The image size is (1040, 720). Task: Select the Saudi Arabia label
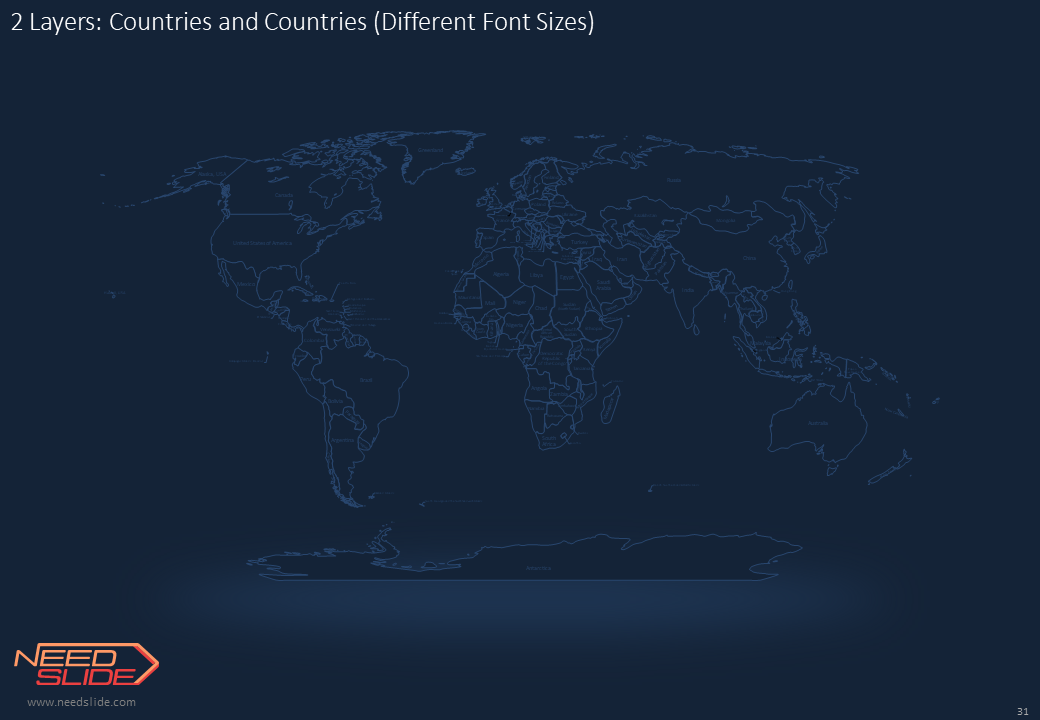click(603, 285)
